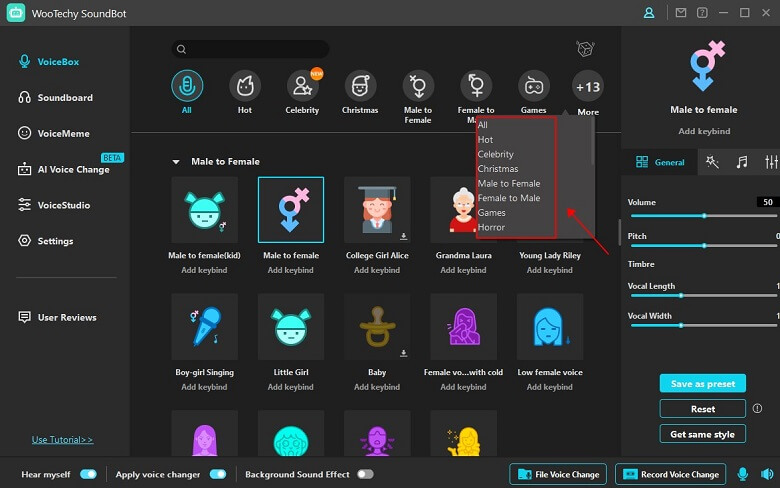Open Soundboard in the sidebar
The width and height of the screenshot is (780, 488).
coord(65,98)
